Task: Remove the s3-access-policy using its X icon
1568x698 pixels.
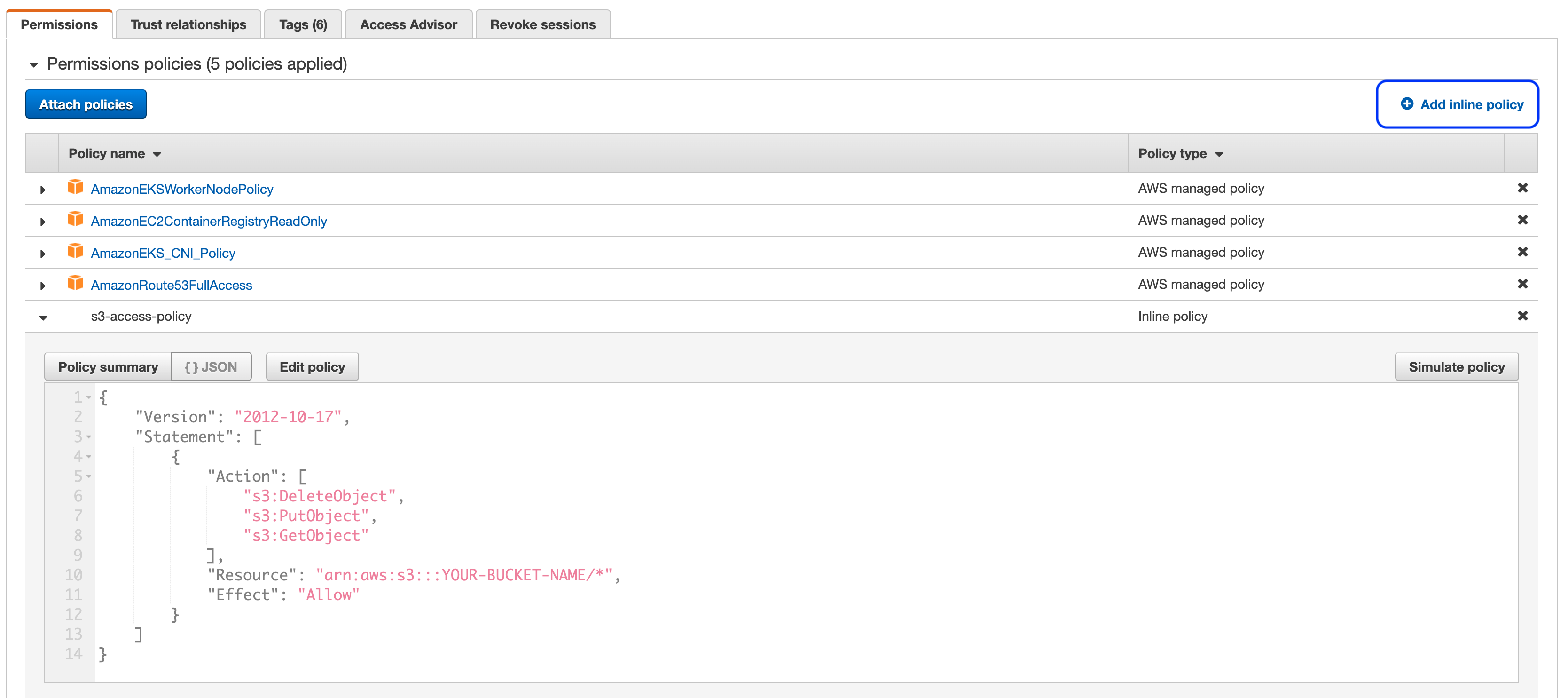Action: (1523, 316)
